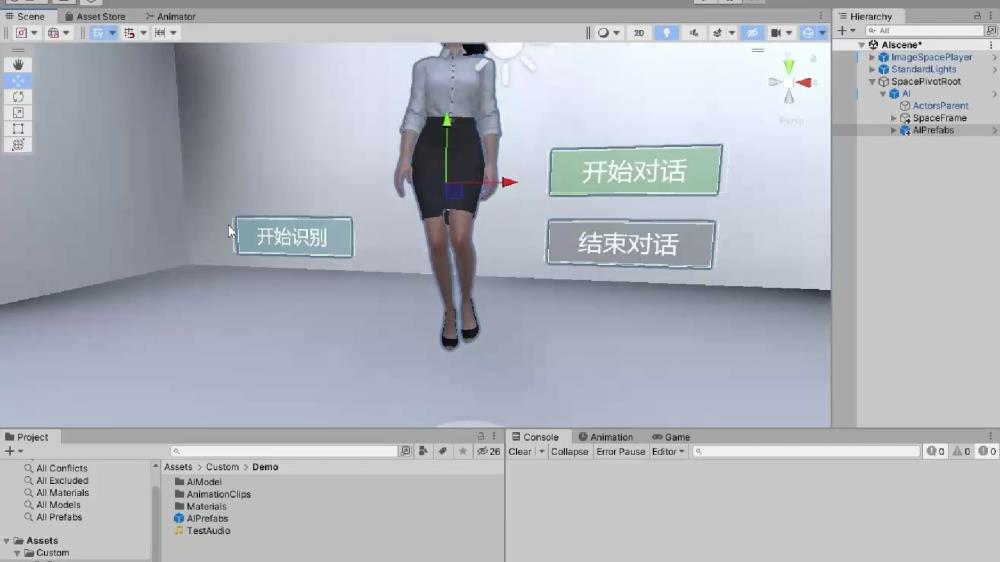The width and height of the screenshot is (1000, 562).
Task: Click the scene orientation gizmo
Action: tap(789, 83)
